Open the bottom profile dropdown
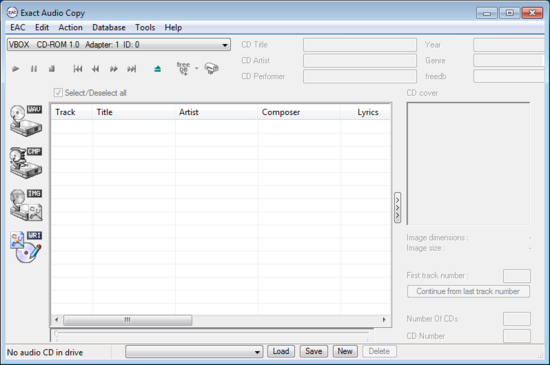The image size is (550, 365). [x=194, y=352]
